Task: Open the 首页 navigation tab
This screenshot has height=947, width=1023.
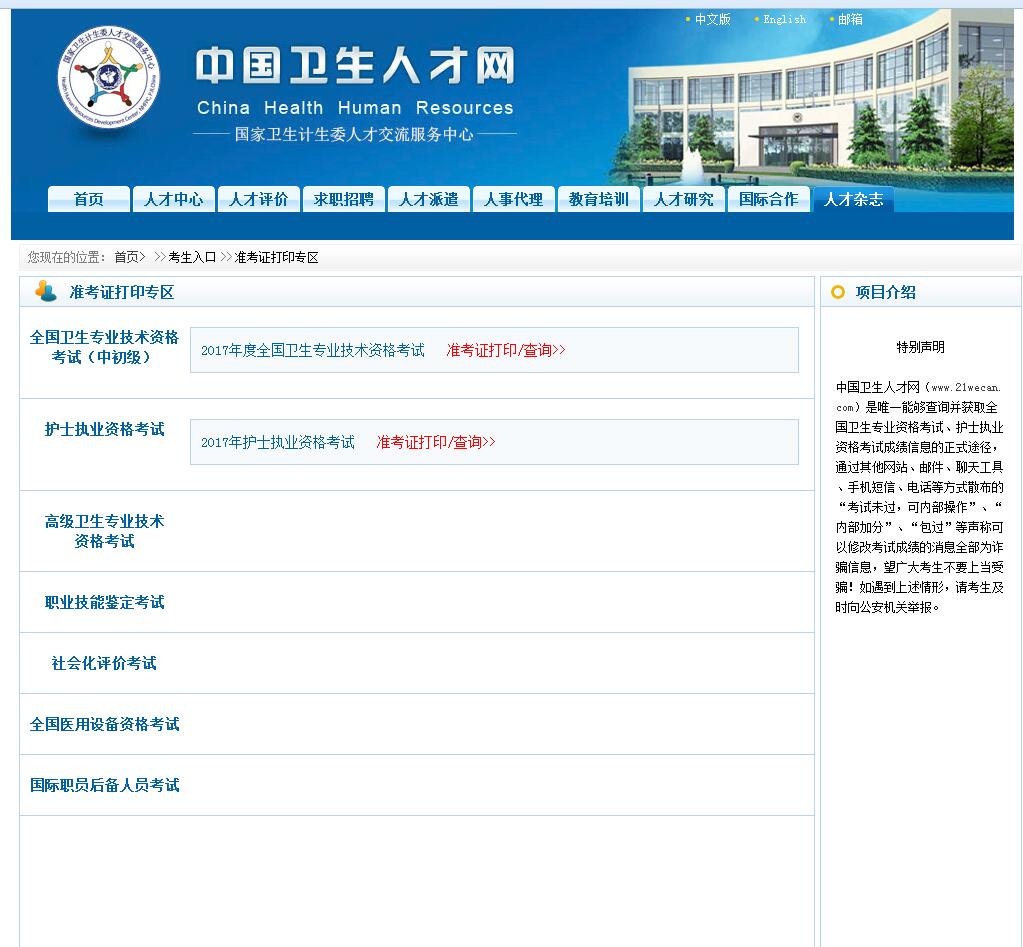Action: click(x=89, y=199)
